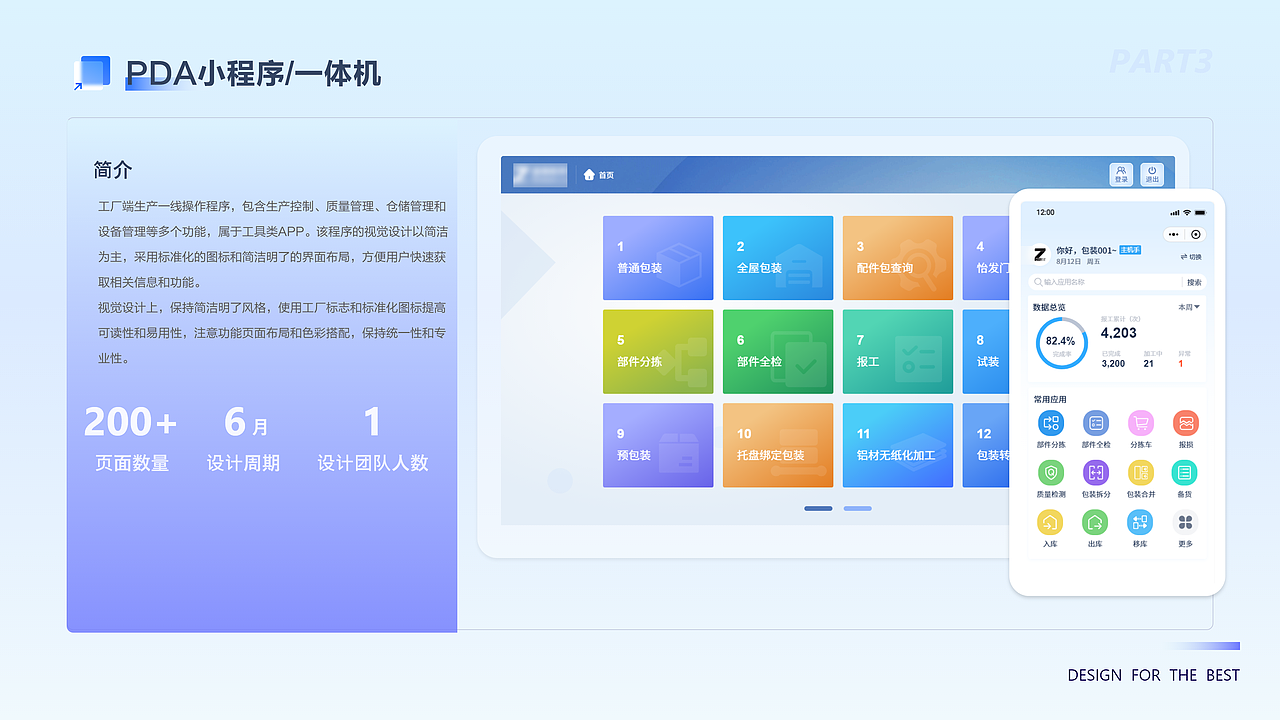Screen dimensions: 1280x720
Task: Click the 主机手 role tag
Action: pyautogui.click(x=1130, y=250)
